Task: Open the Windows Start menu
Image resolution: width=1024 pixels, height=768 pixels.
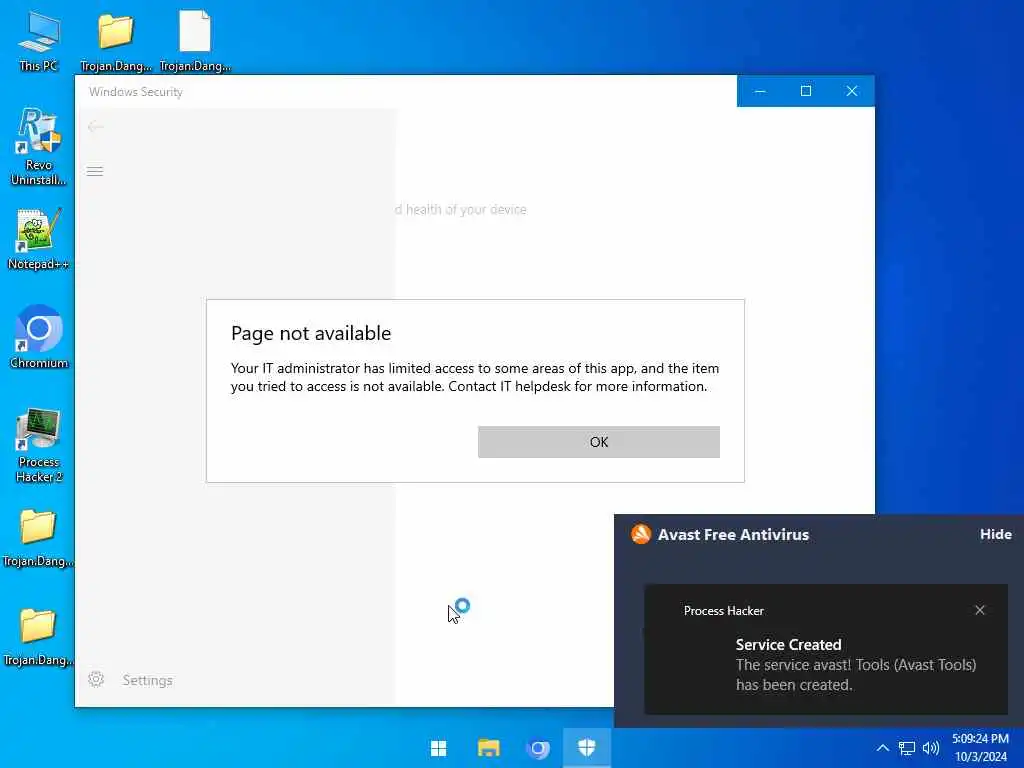Action: pos(438,748)
